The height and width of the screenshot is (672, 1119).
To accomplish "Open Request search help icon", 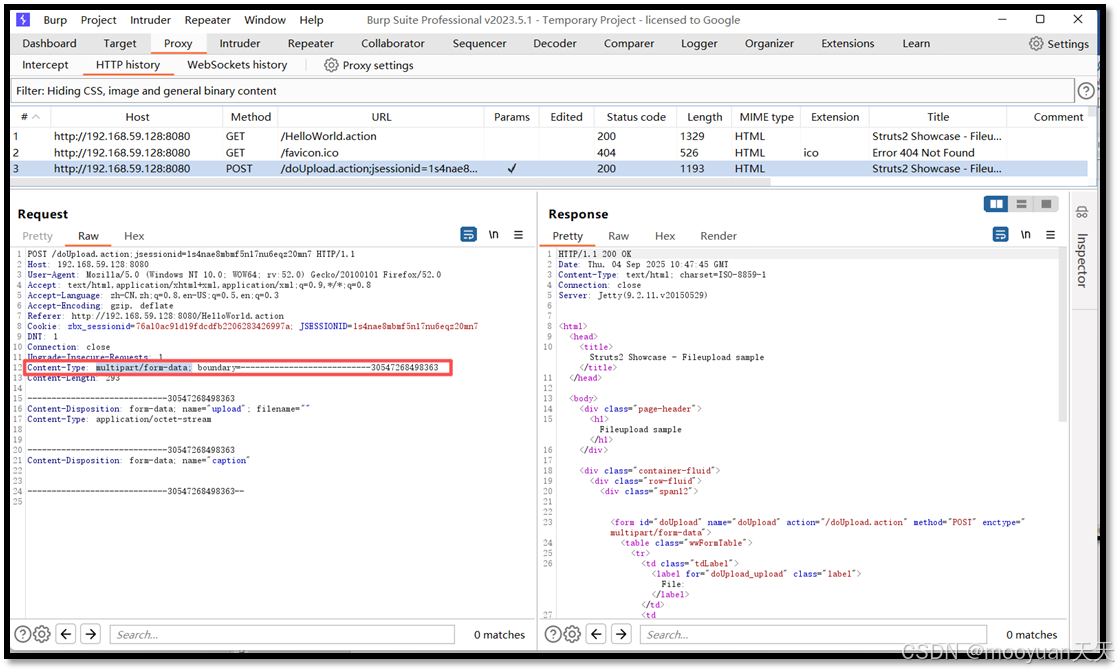I will tap(23, 634).
